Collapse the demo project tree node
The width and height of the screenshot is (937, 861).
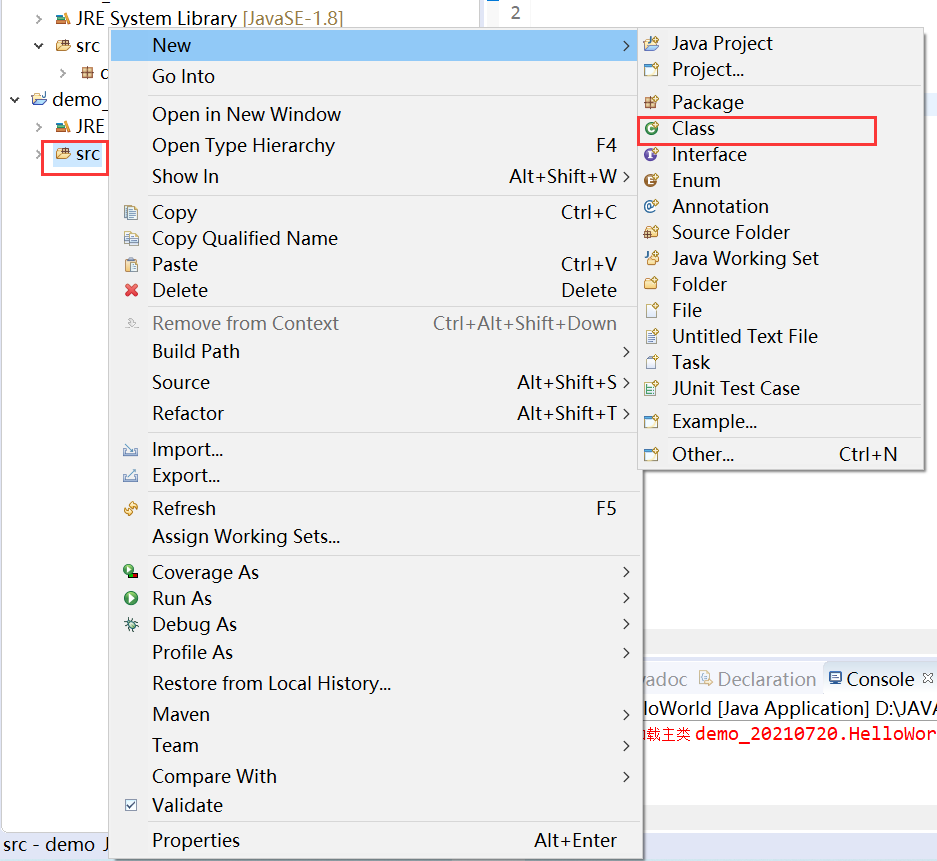15,99
